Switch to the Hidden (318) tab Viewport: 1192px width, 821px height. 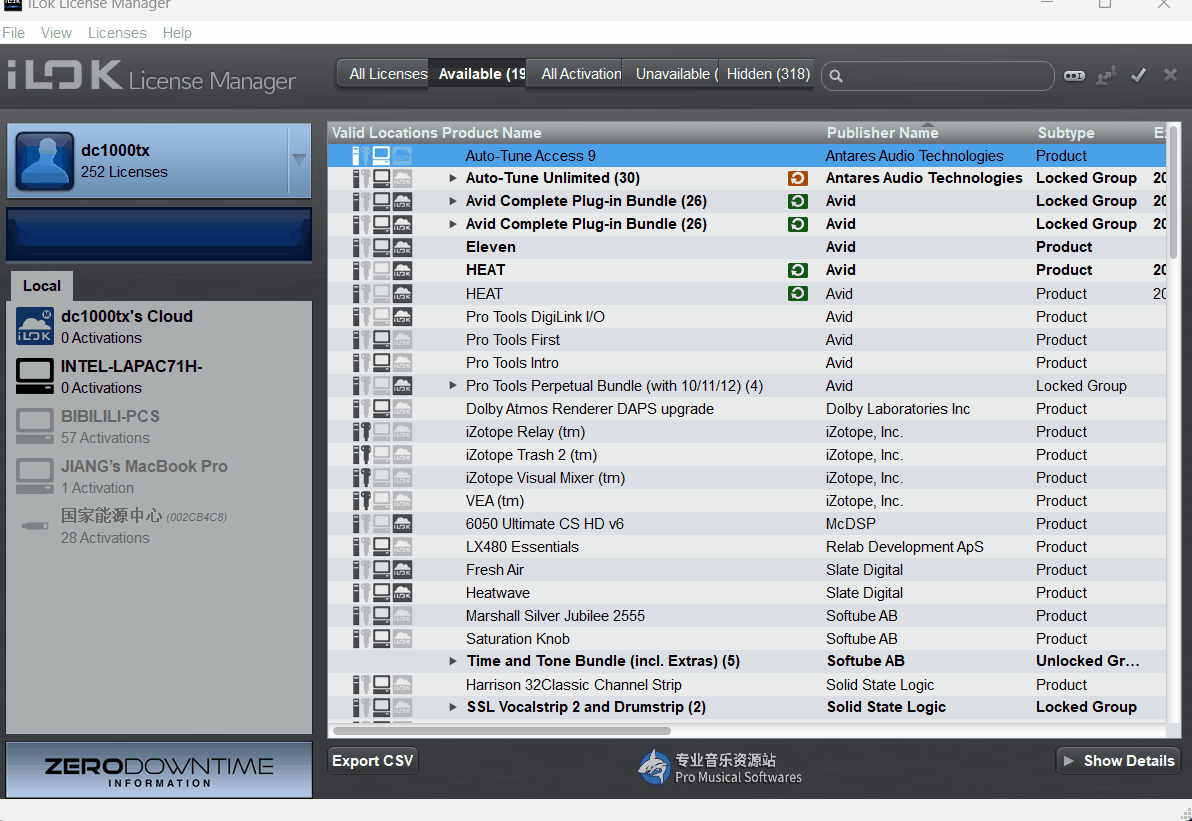767,74
